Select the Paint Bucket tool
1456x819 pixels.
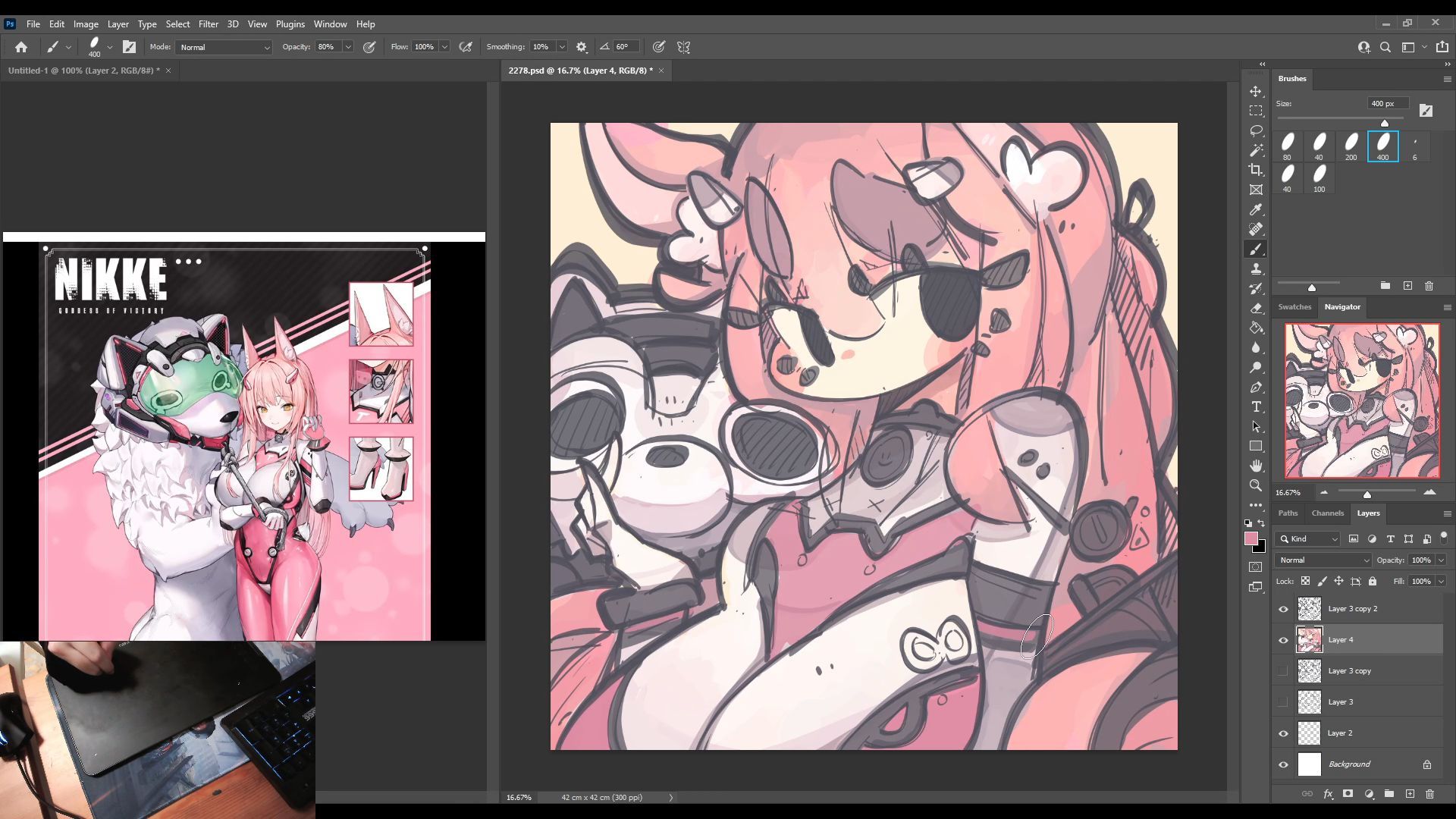(1256, 328)
